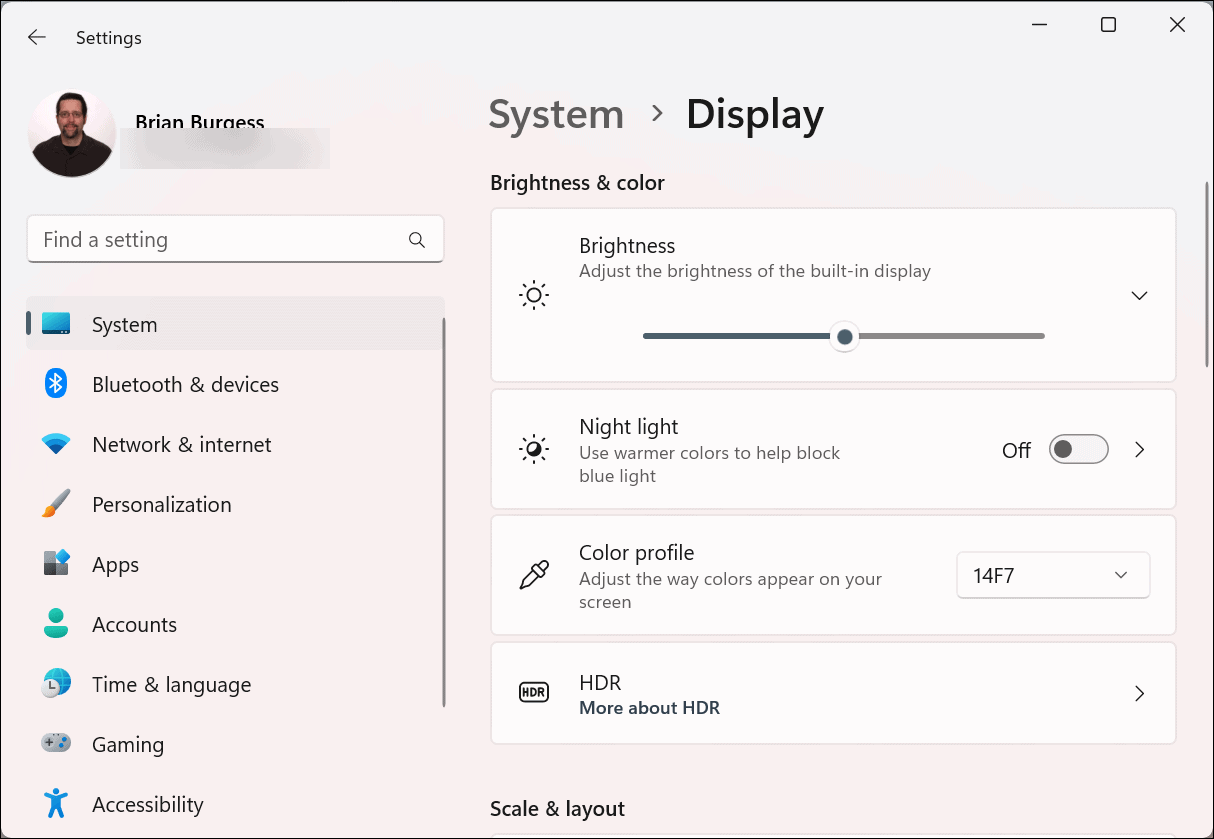Select the Accessibility icon
The image size is (1214, 839).
pyautogui.click(x=55, y=804)
